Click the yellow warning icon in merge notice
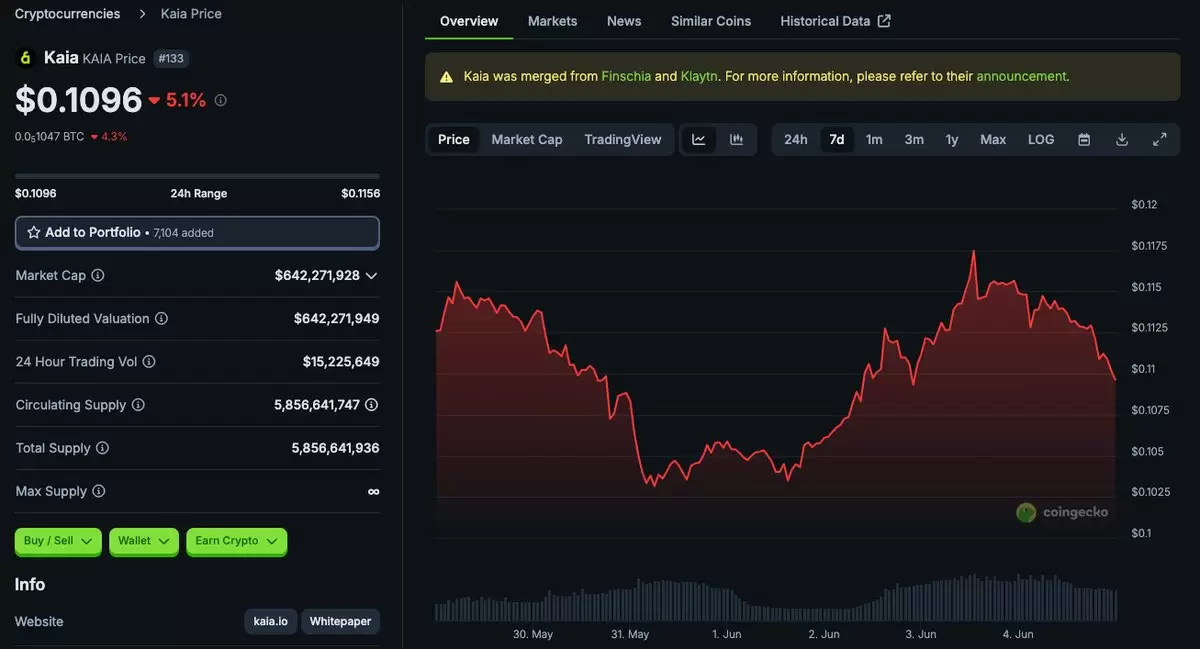This screenshot has height=649, width=1200. pos(445,76)
